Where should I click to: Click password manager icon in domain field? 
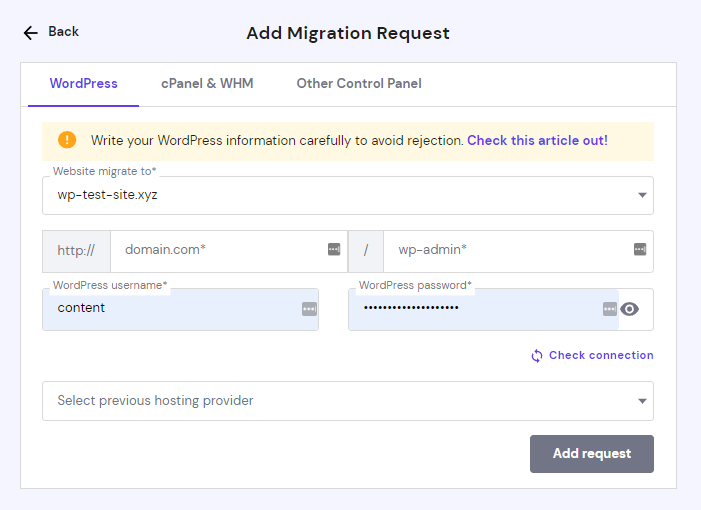point(334,249)
